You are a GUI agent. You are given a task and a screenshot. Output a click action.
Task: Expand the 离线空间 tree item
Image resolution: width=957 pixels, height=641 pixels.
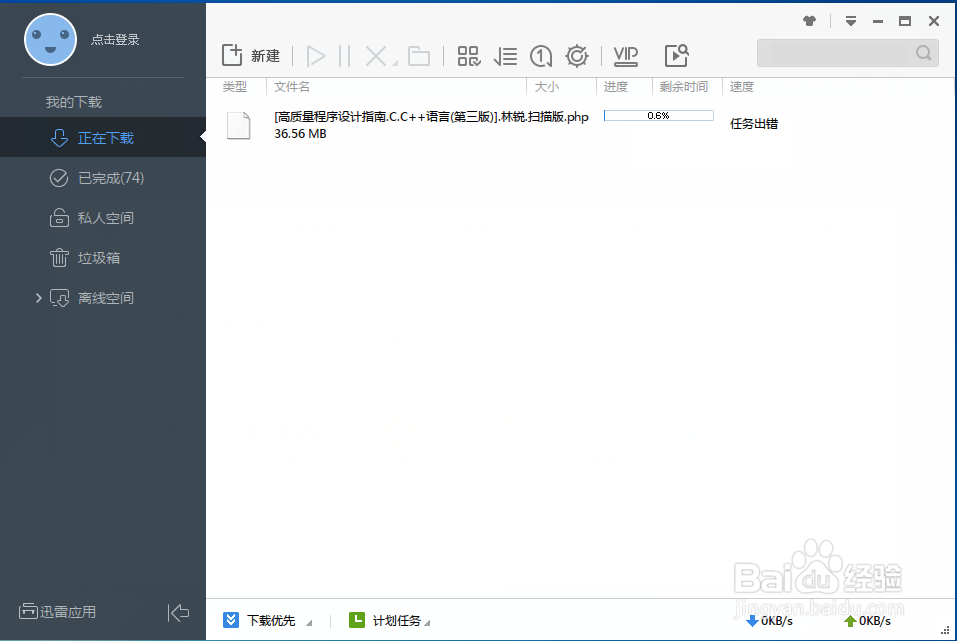[38, 298]
